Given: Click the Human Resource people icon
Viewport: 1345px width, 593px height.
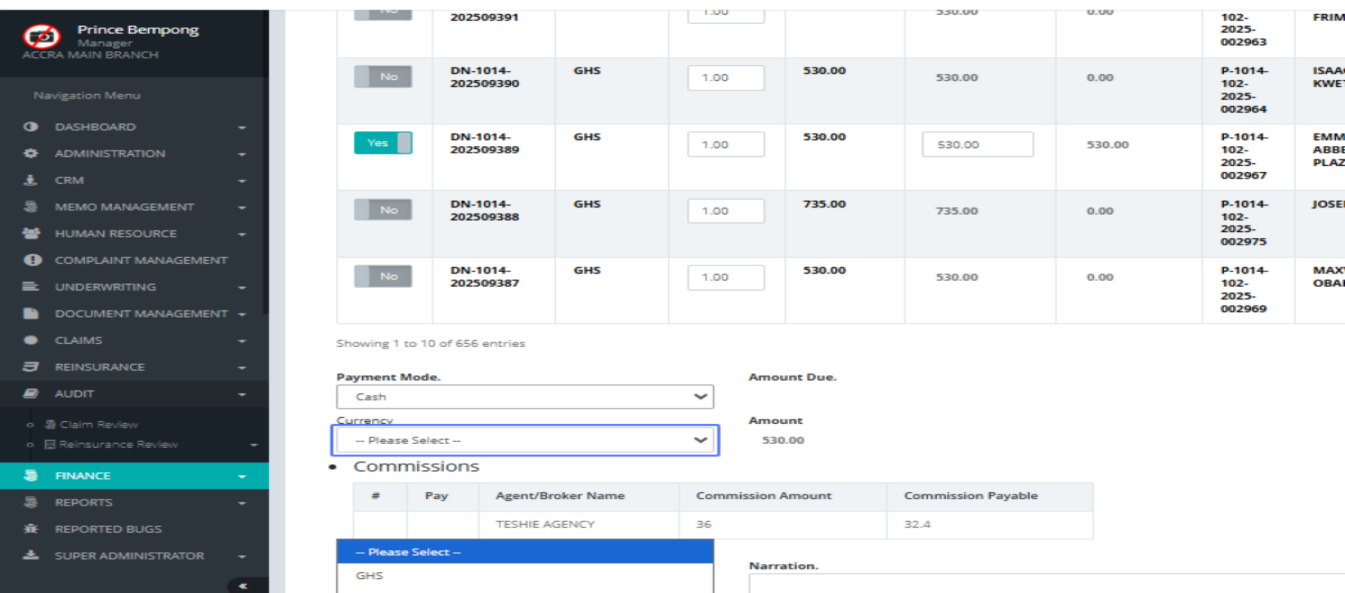Looking at the screenshot, I should pyautogui.click(x=31, y=234).
